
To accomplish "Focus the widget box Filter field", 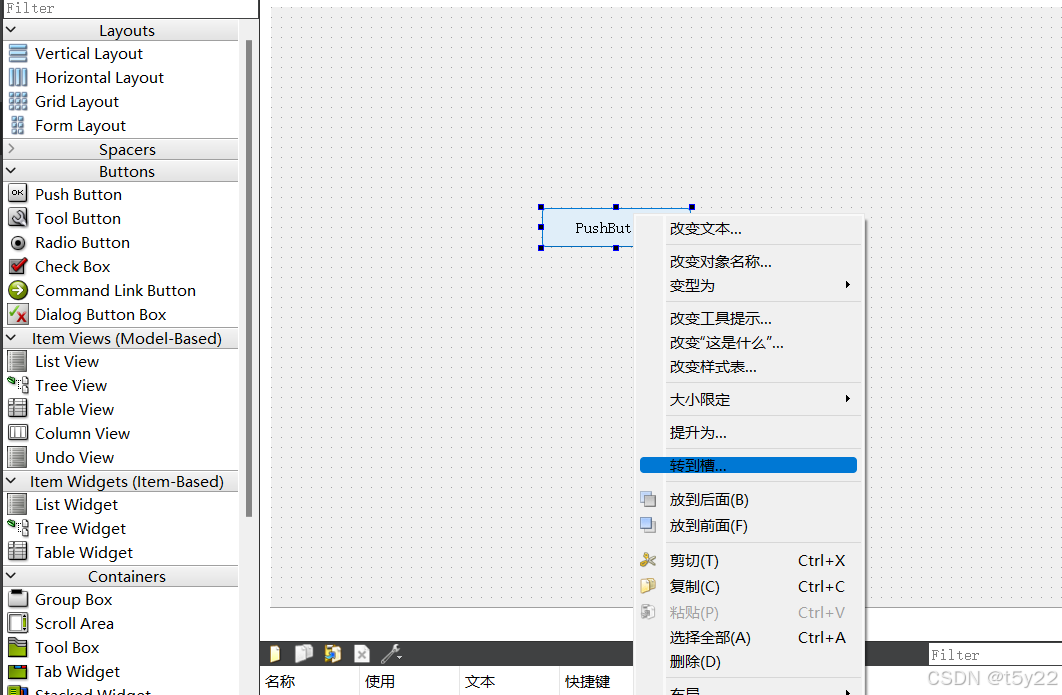I will click(129, 8).
